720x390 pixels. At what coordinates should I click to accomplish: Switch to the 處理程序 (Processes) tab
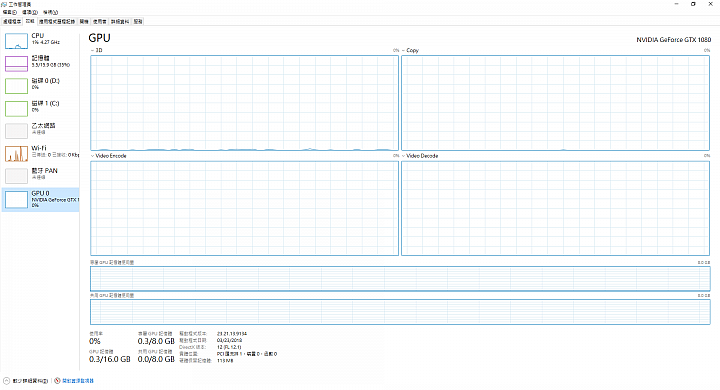pos(12,22)
